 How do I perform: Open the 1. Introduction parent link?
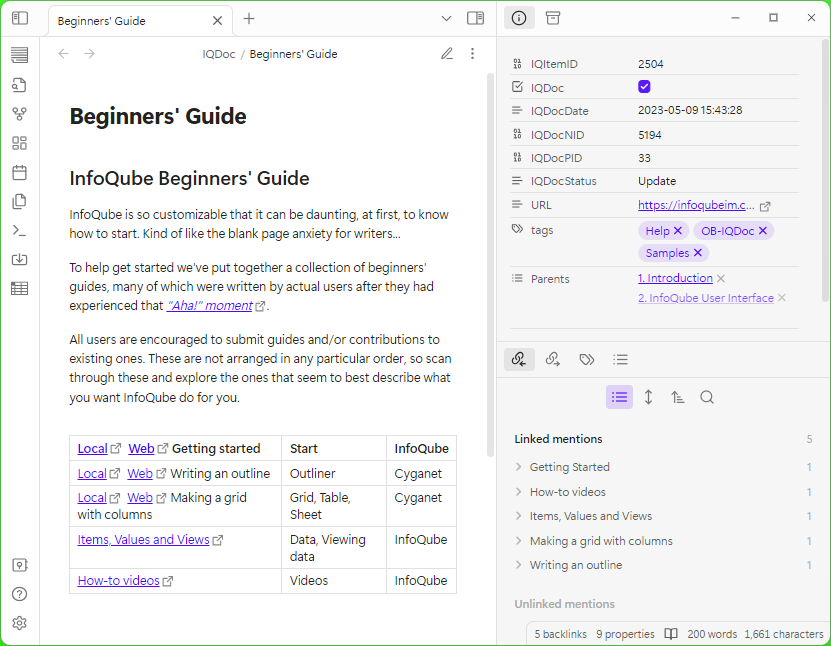(x=675, y=278)
